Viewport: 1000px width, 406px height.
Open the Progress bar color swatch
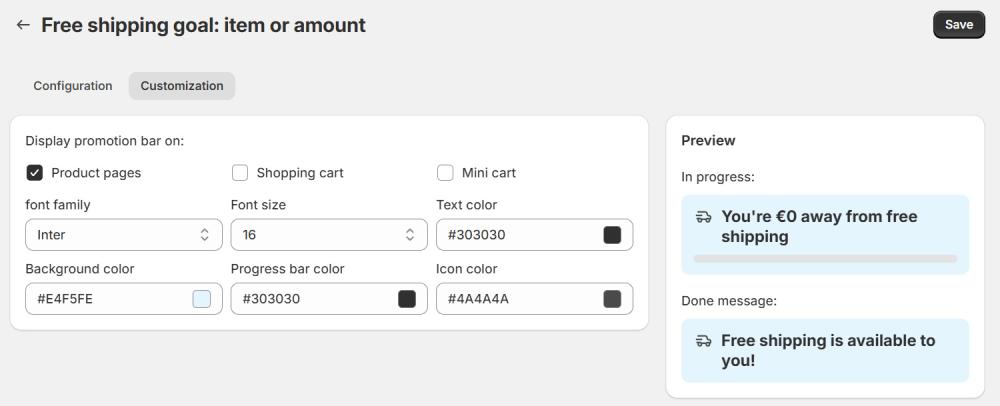coord(407,298)
